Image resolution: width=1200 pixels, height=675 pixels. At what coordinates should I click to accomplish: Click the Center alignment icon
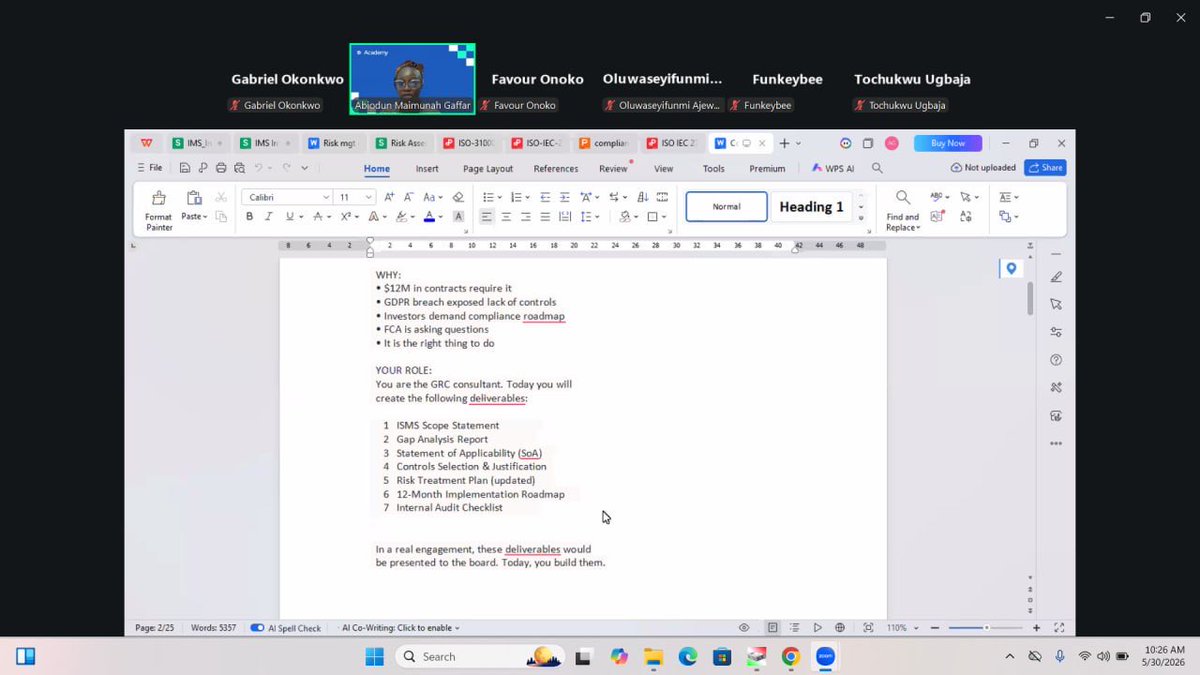(506, 216)
